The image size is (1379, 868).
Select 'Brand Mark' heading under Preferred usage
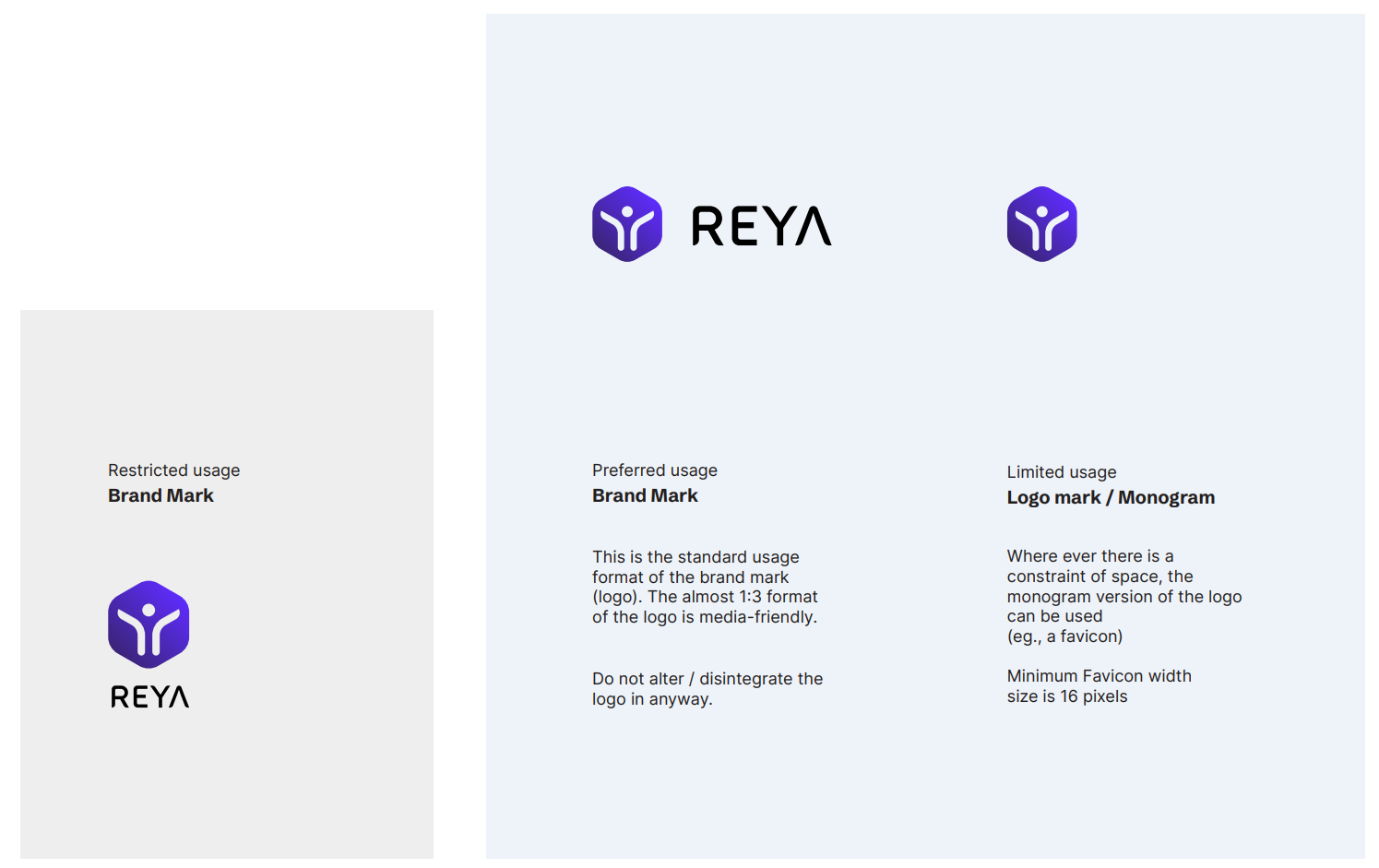tap(645, 495)
